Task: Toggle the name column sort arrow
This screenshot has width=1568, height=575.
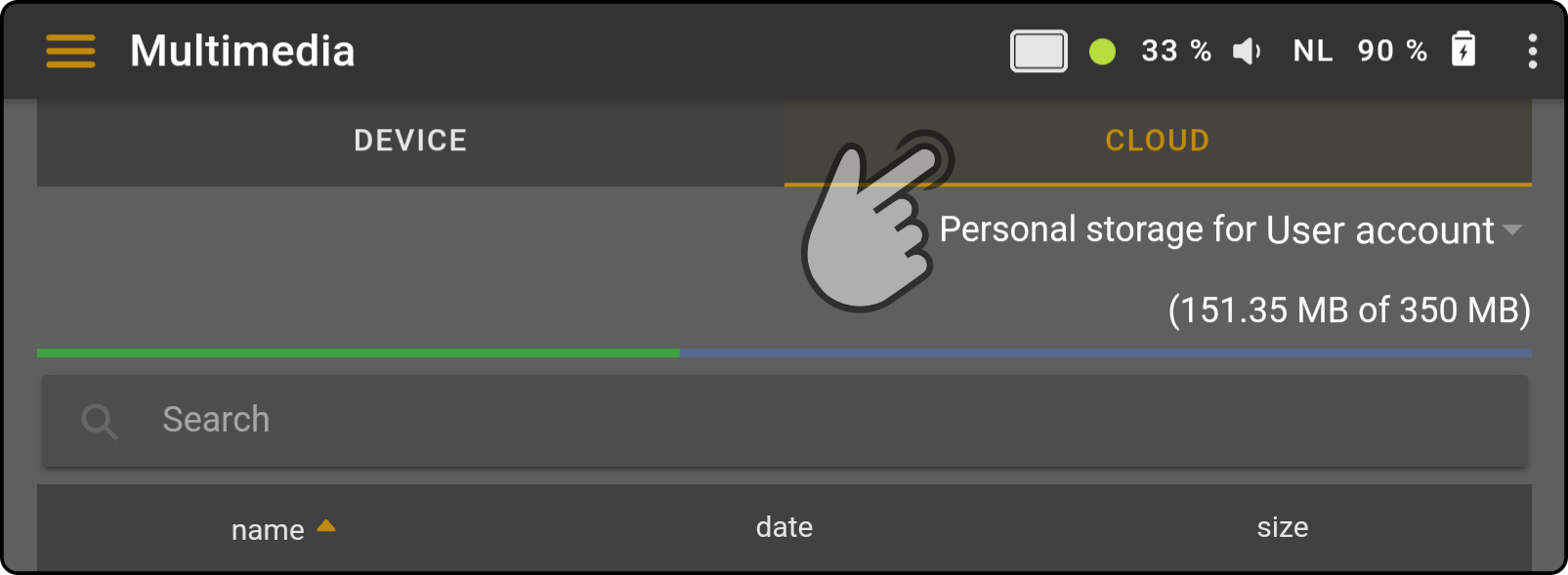Action: (326, 525)
